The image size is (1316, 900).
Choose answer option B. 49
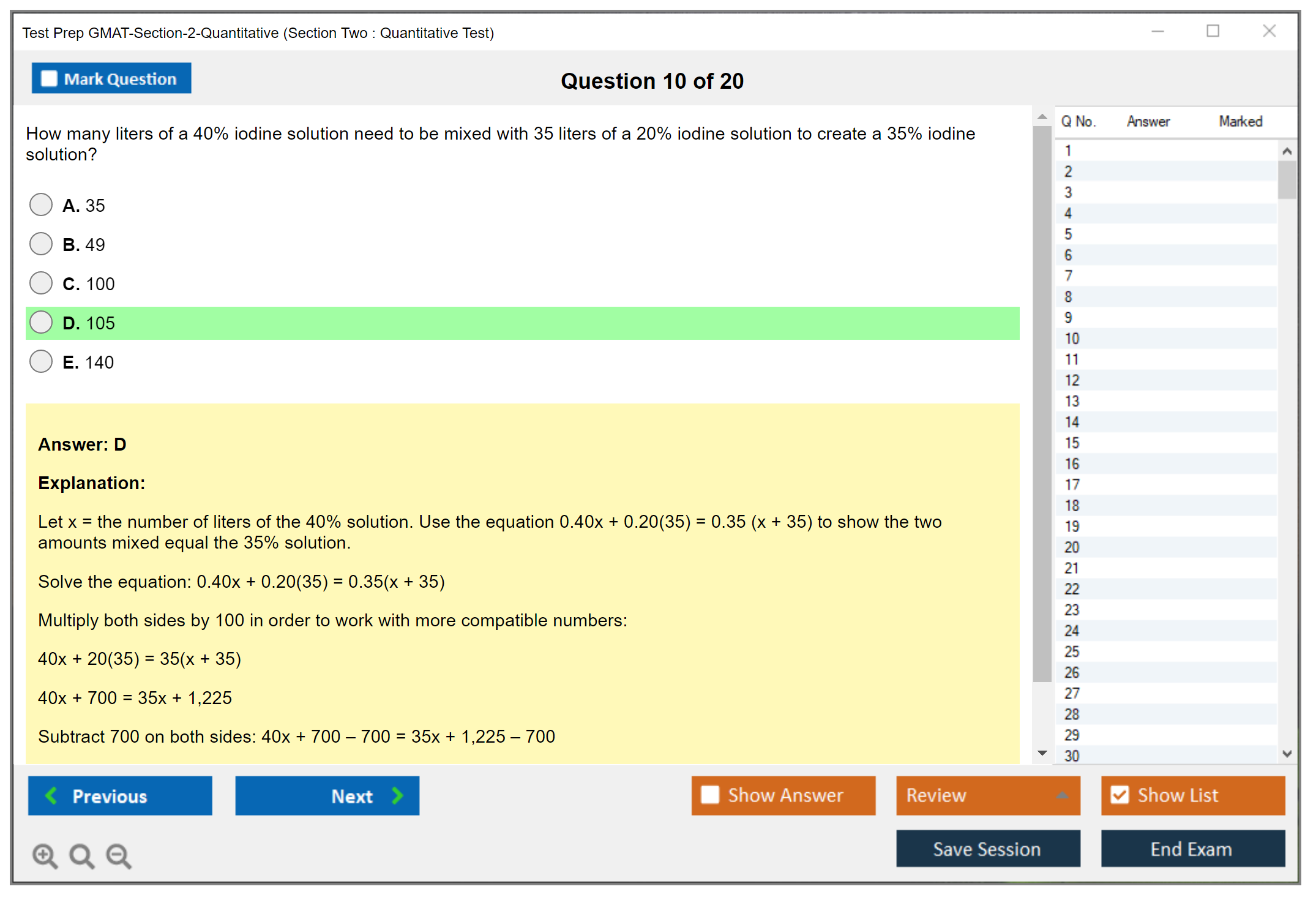click(41, 244)
